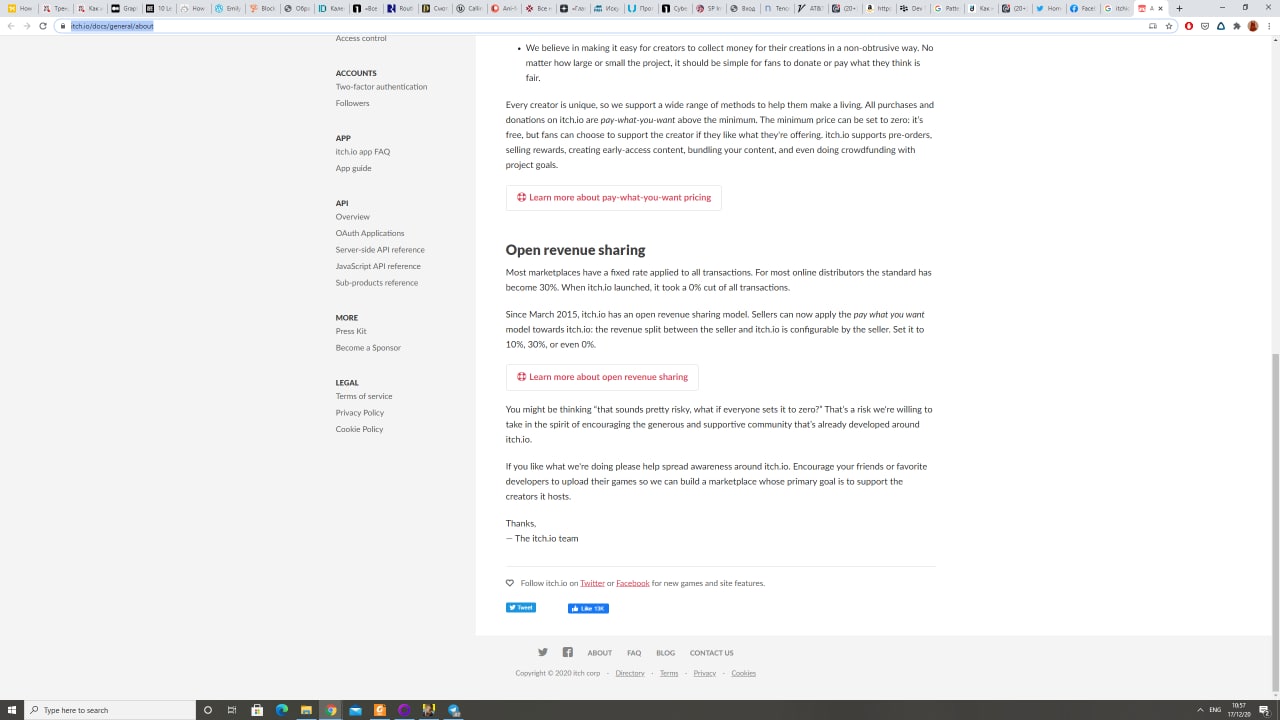This screenshot has width=1280, height=720.
Task: Go back with the browser back arrow
Action: click(11, 26)
